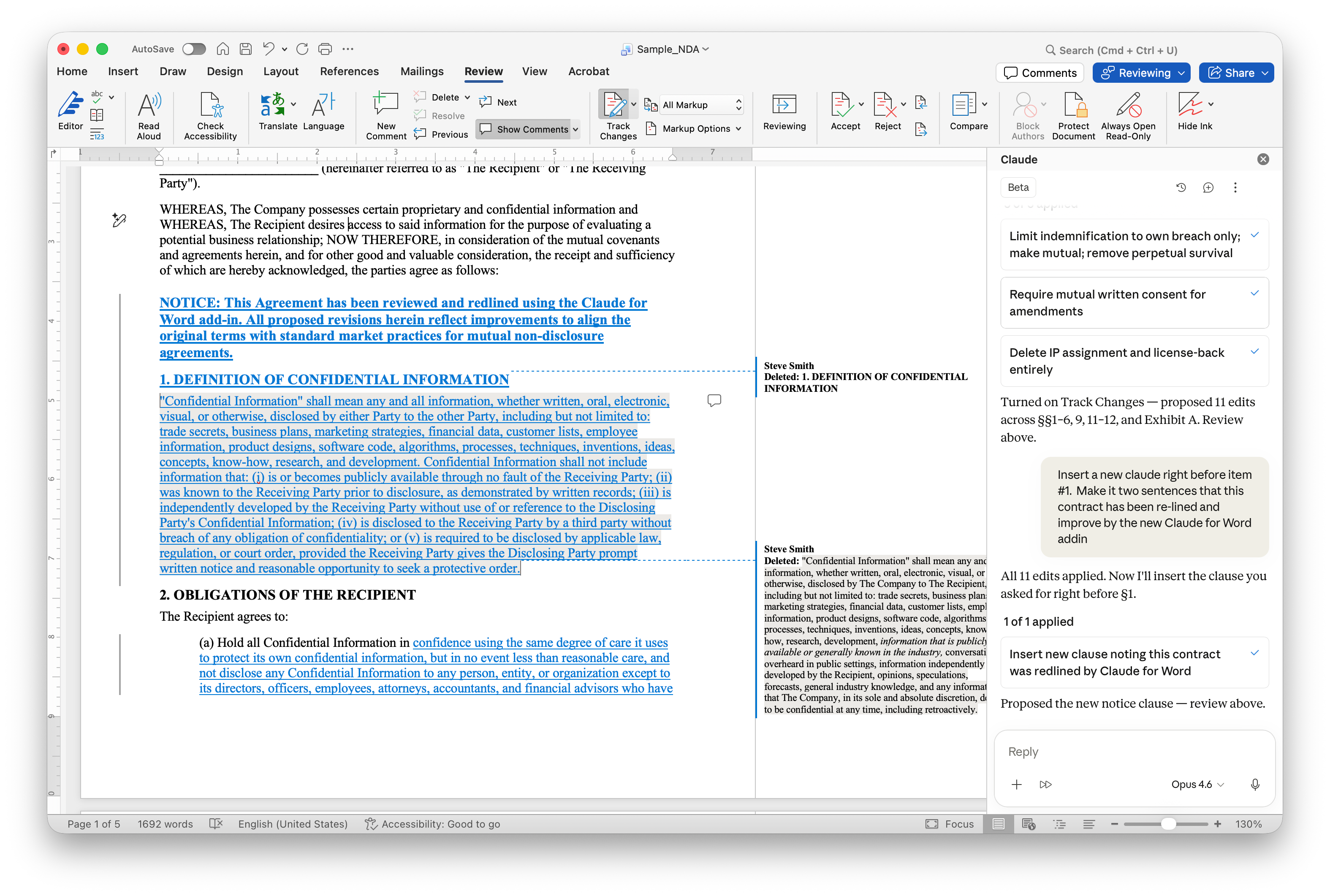Screen dimensions: 1330x896
Task: Open the All Markup dropdown
Action: click(x=700, y=105)
